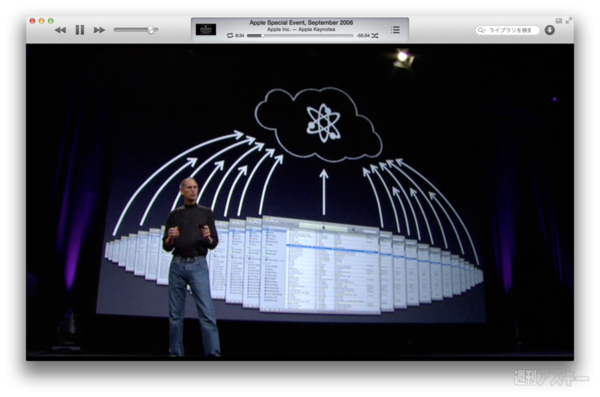Viewport: 600px width, 397px height.
Task: Toggle the repeat icon
Action: 230,36
